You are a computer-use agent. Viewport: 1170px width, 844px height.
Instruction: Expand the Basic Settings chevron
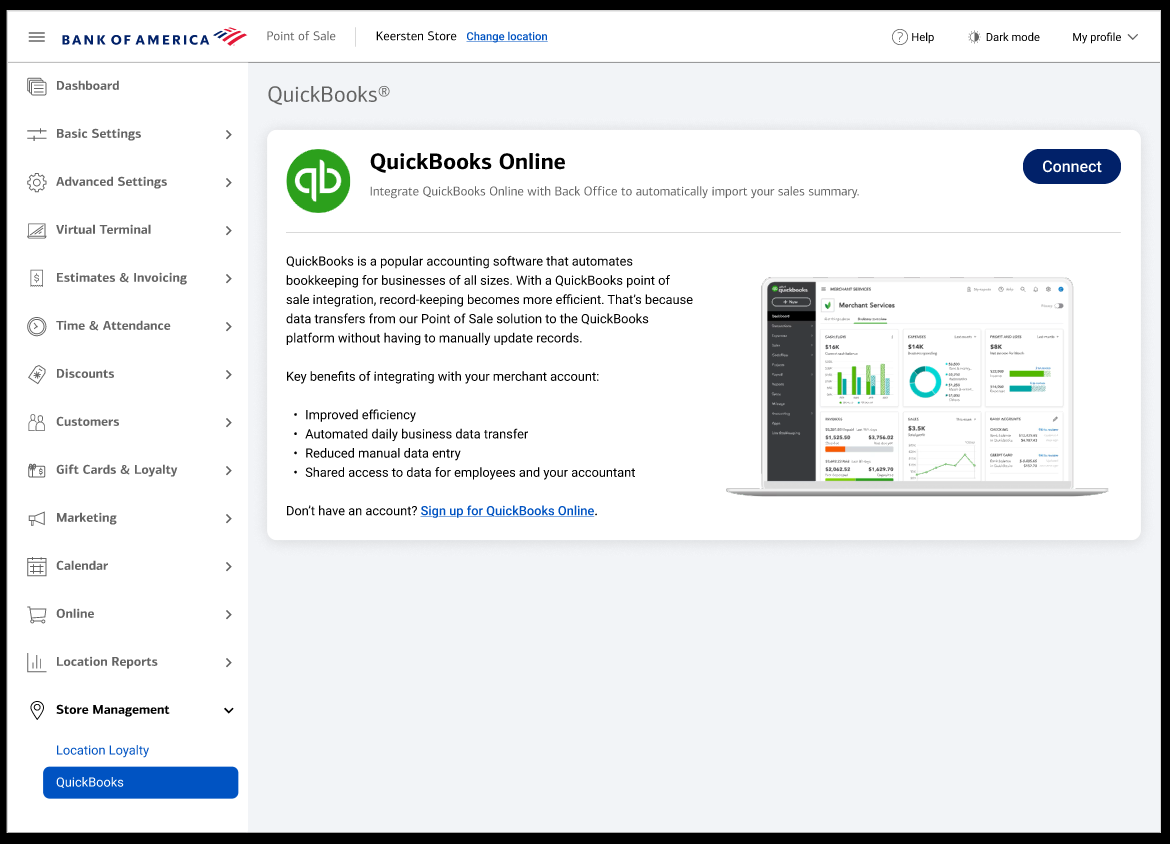pyautogui.click(x=228, y=134)
